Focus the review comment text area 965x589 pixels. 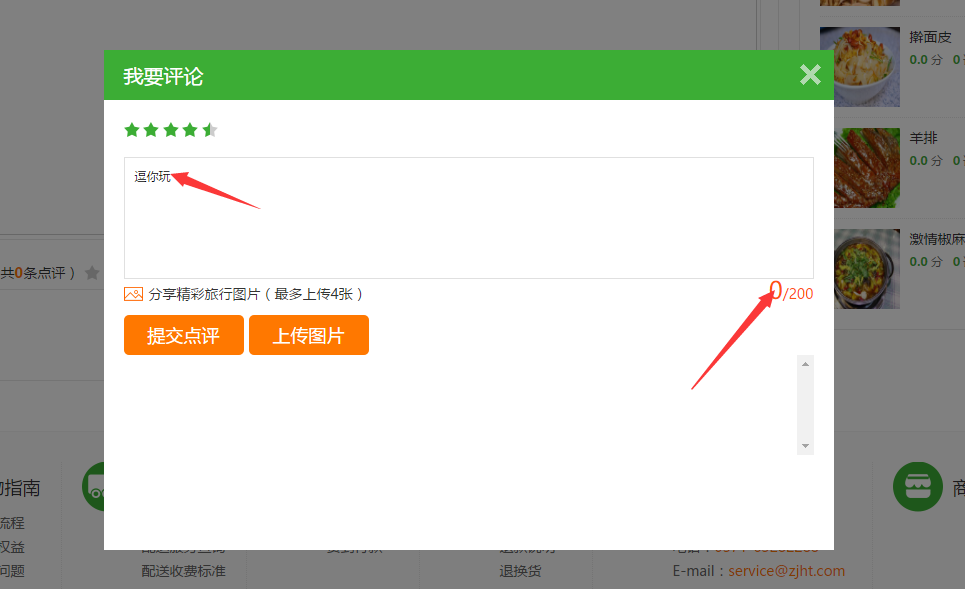(468, 218)
